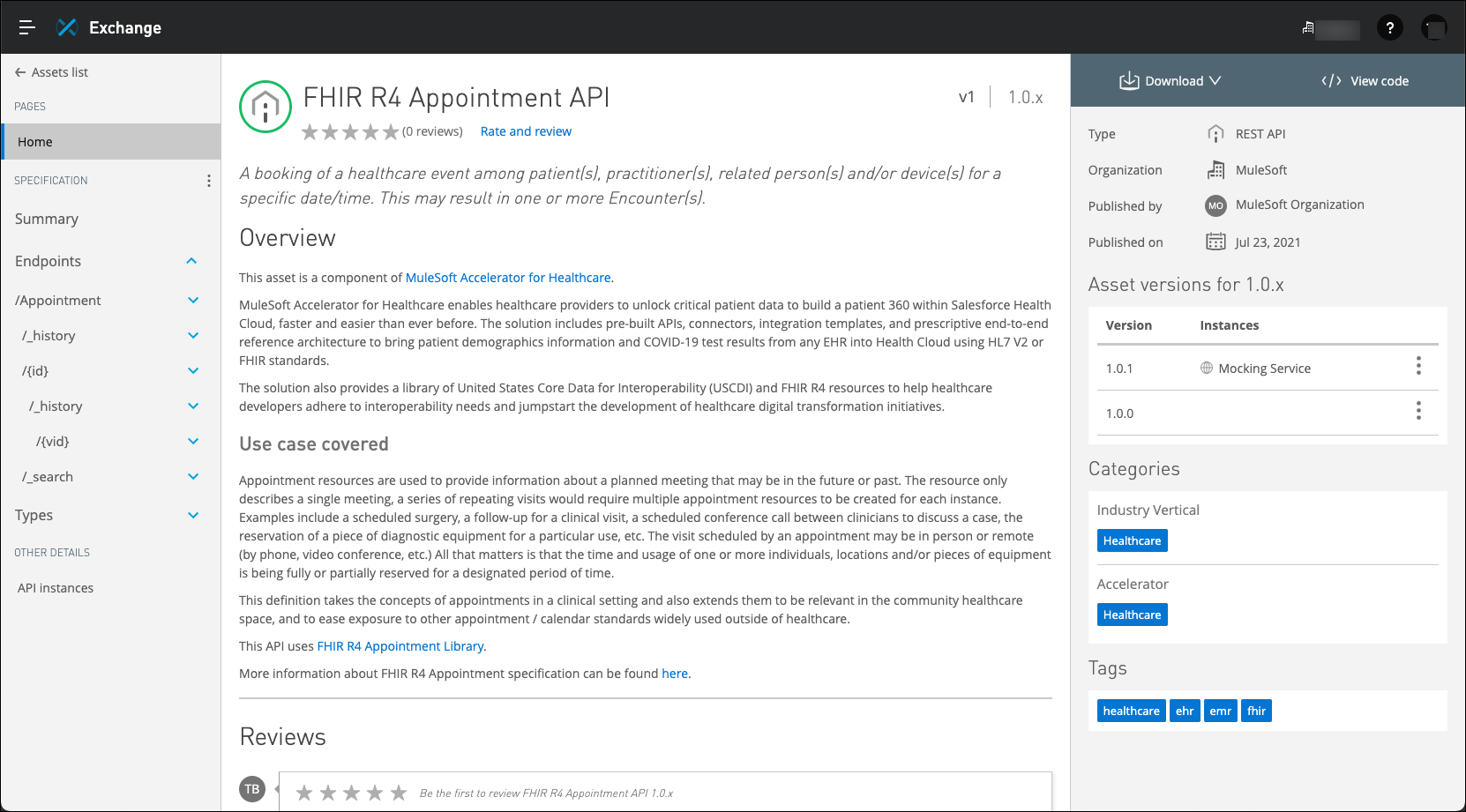Click the Jul 23, 2021 date
This screenshot has height=812, width=1466.
coord(1268,242)
